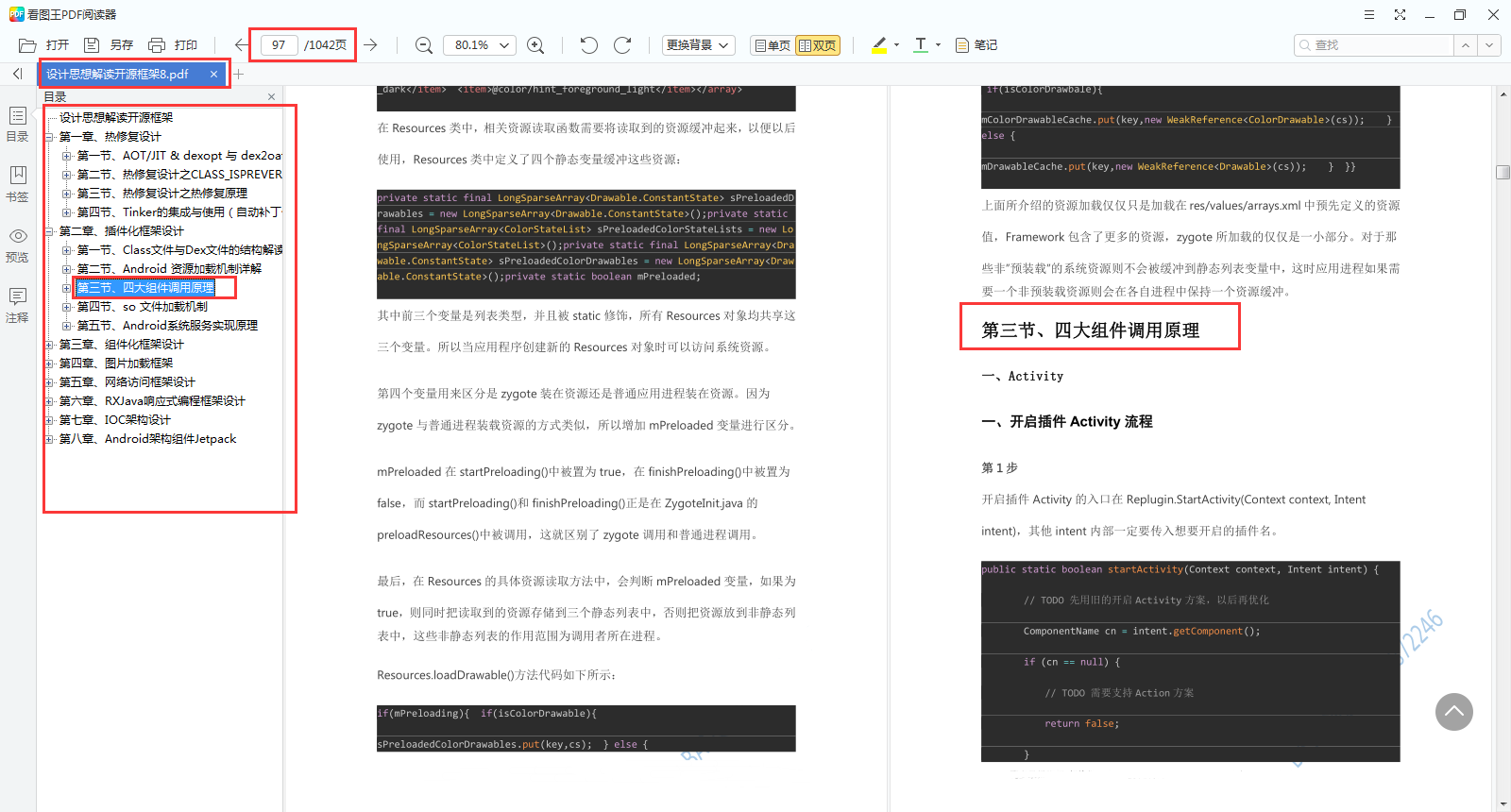Open 第四节、so 文件加载机制 entry
Viewport: 1511px width, 812px height.
pos(142,307)
